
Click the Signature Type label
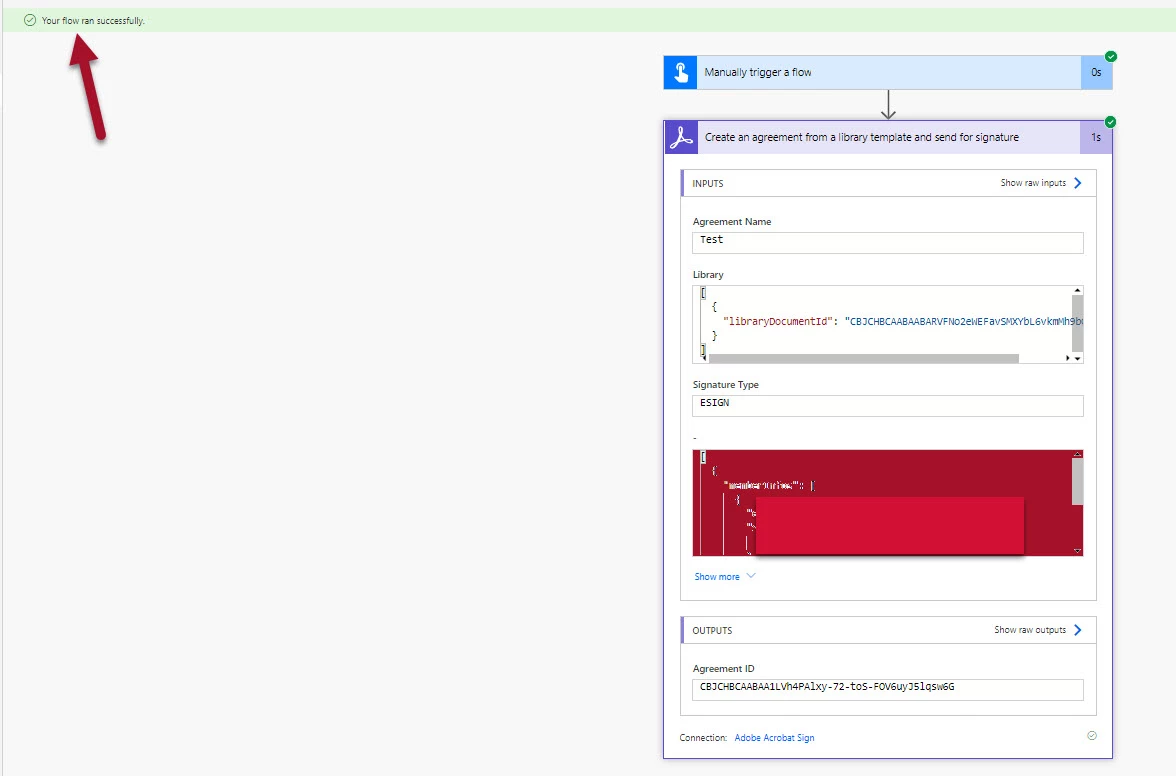coord(725,385)
